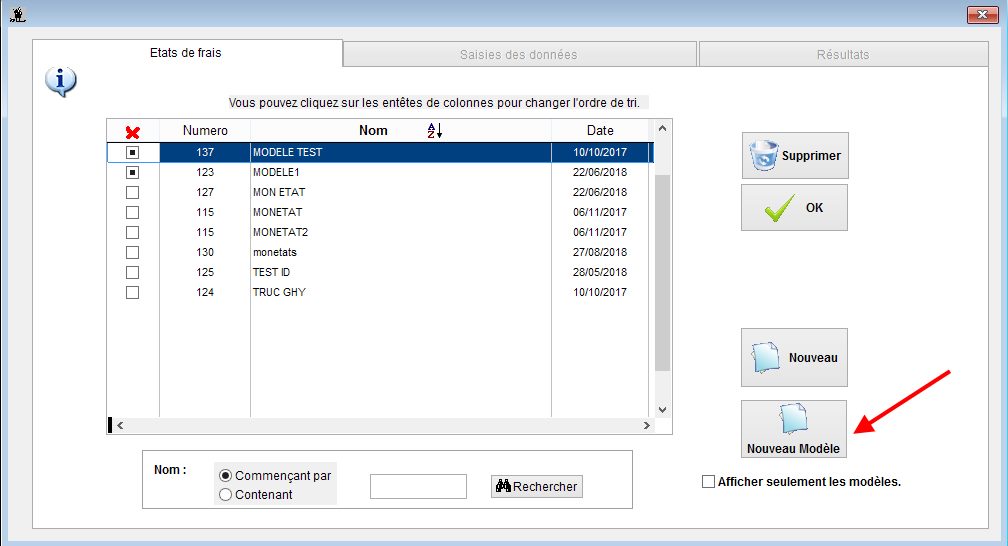
Task: Click the Supprimer recycle bin button
Action: (794, 156)
